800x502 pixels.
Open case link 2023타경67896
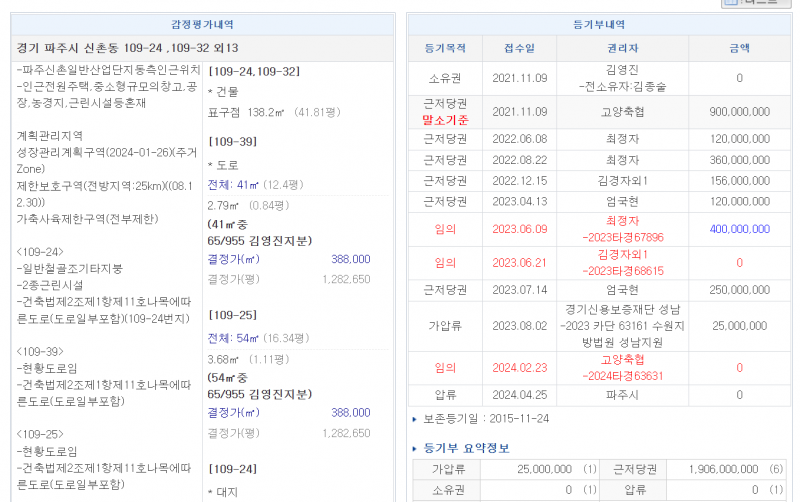624,237
